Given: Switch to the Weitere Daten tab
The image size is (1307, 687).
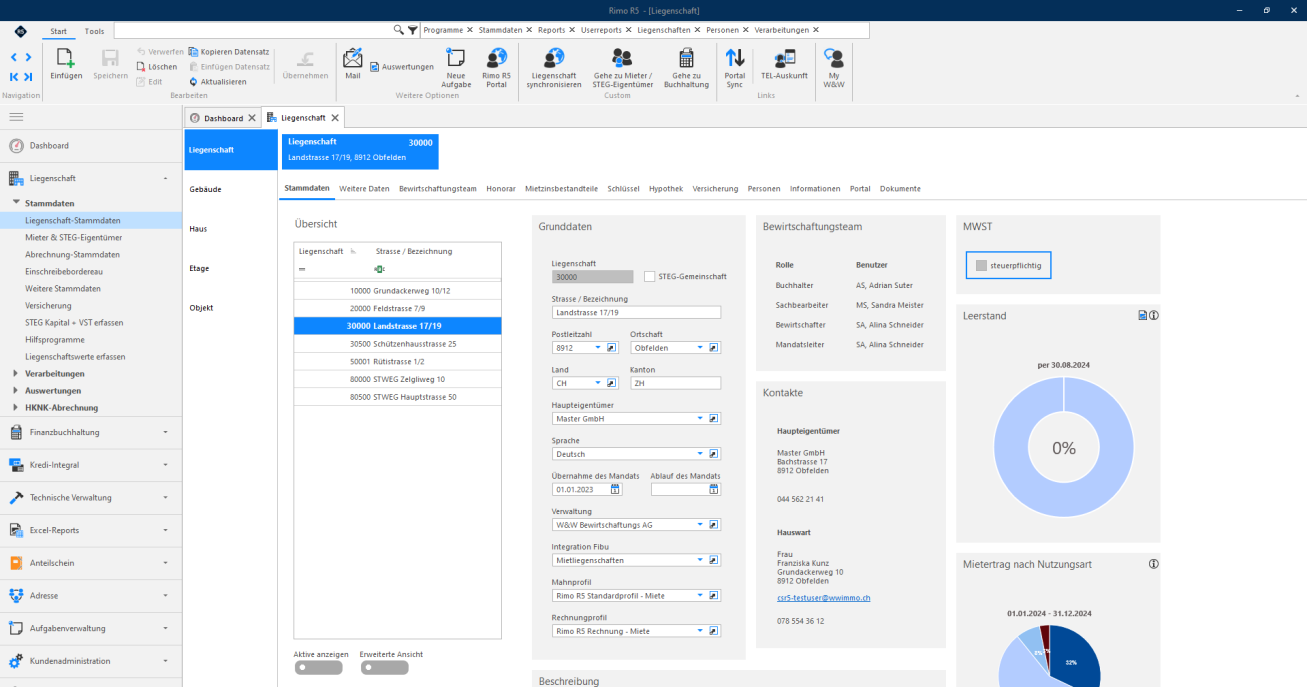Looking at the screenshot, I should click(364, 188).
